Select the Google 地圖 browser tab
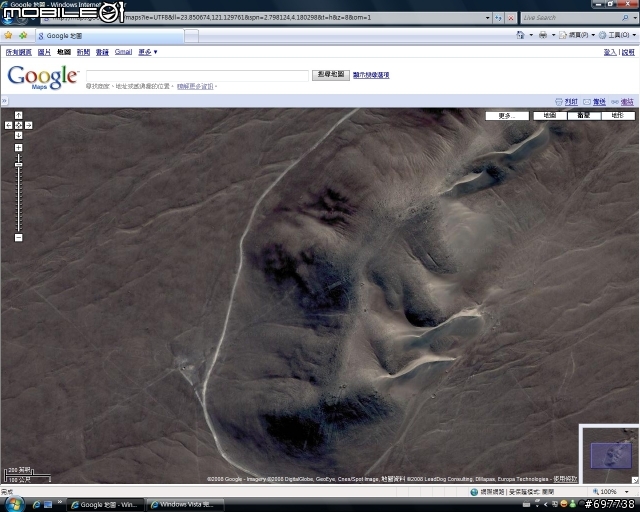The image size is (640, 512). 109,36
